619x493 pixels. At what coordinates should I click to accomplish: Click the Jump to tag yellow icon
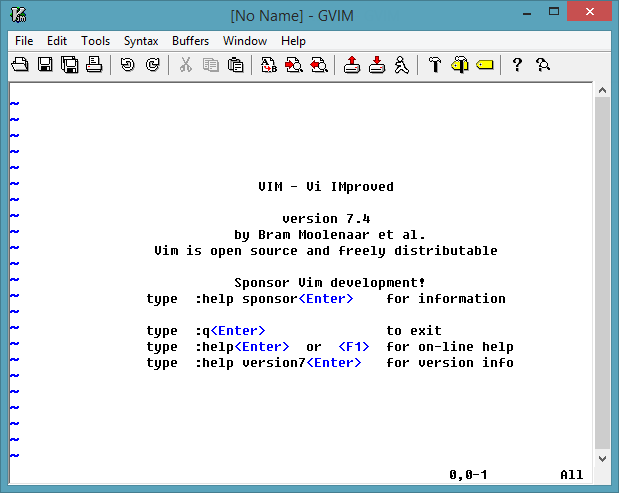pyautogui.click(x=485, y=65)
